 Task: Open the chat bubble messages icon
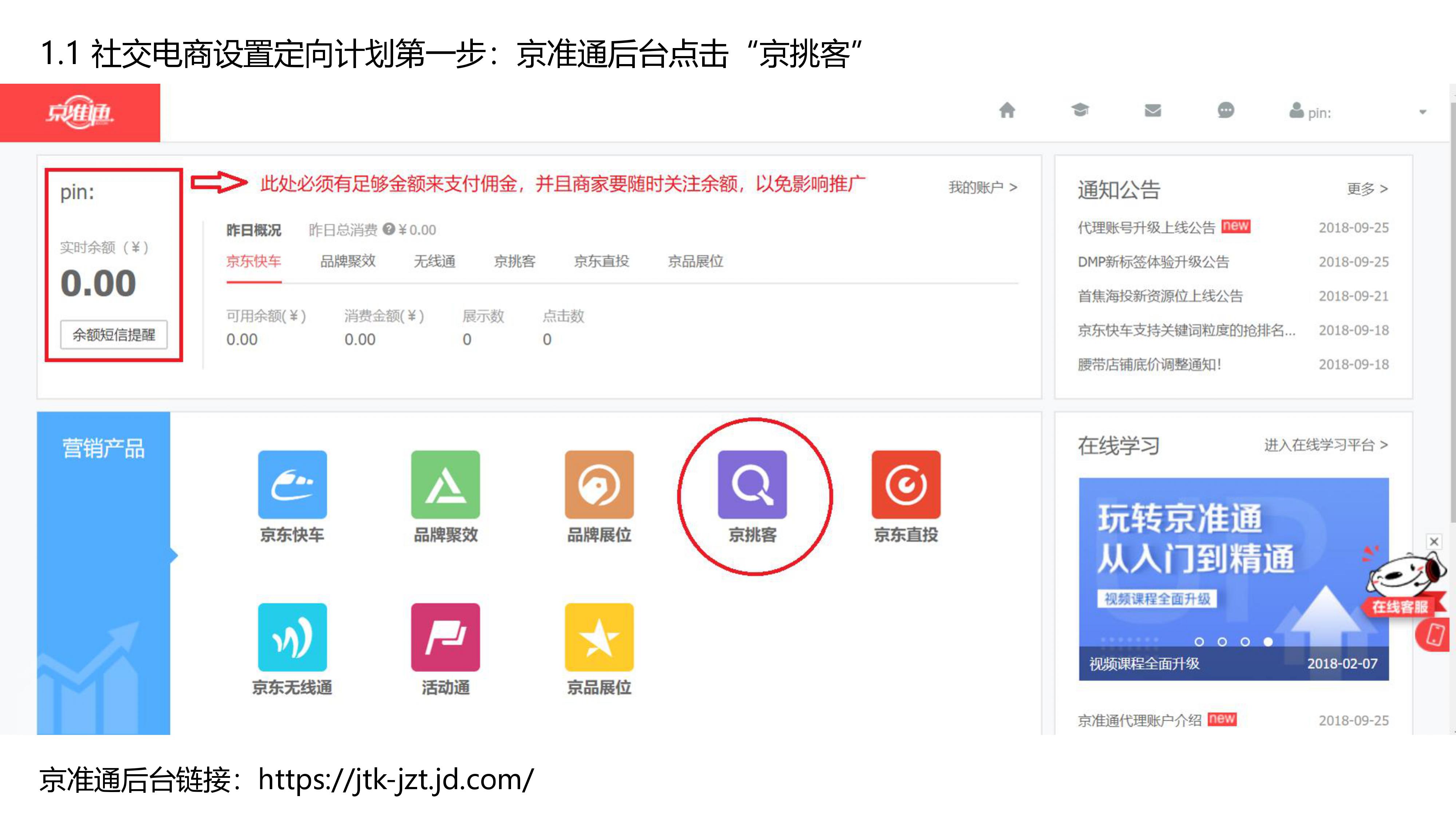tap(1225, 110)
